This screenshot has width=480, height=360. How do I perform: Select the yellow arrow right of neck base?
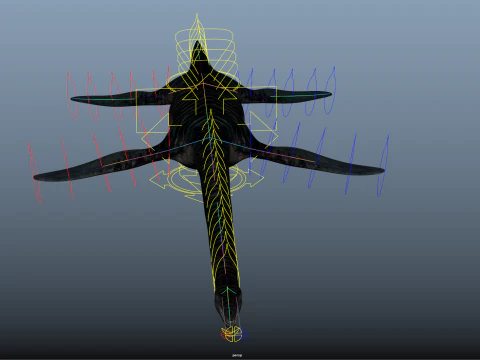(x=256, y=178)
